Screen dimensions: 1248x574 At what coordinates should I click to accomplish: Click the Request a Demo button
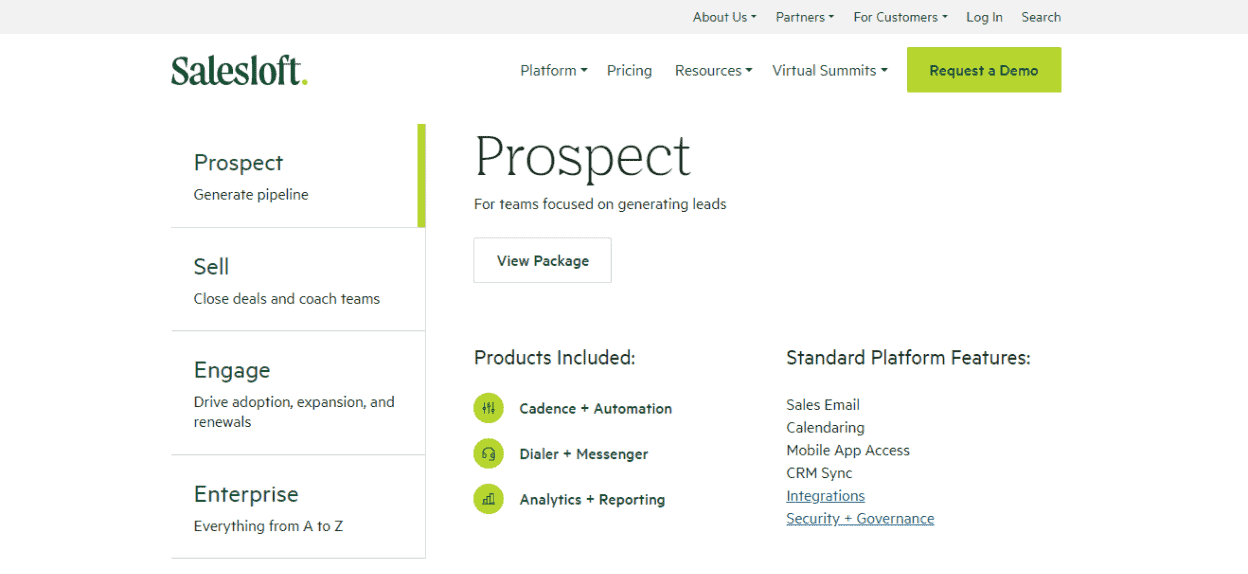[984, 70]
